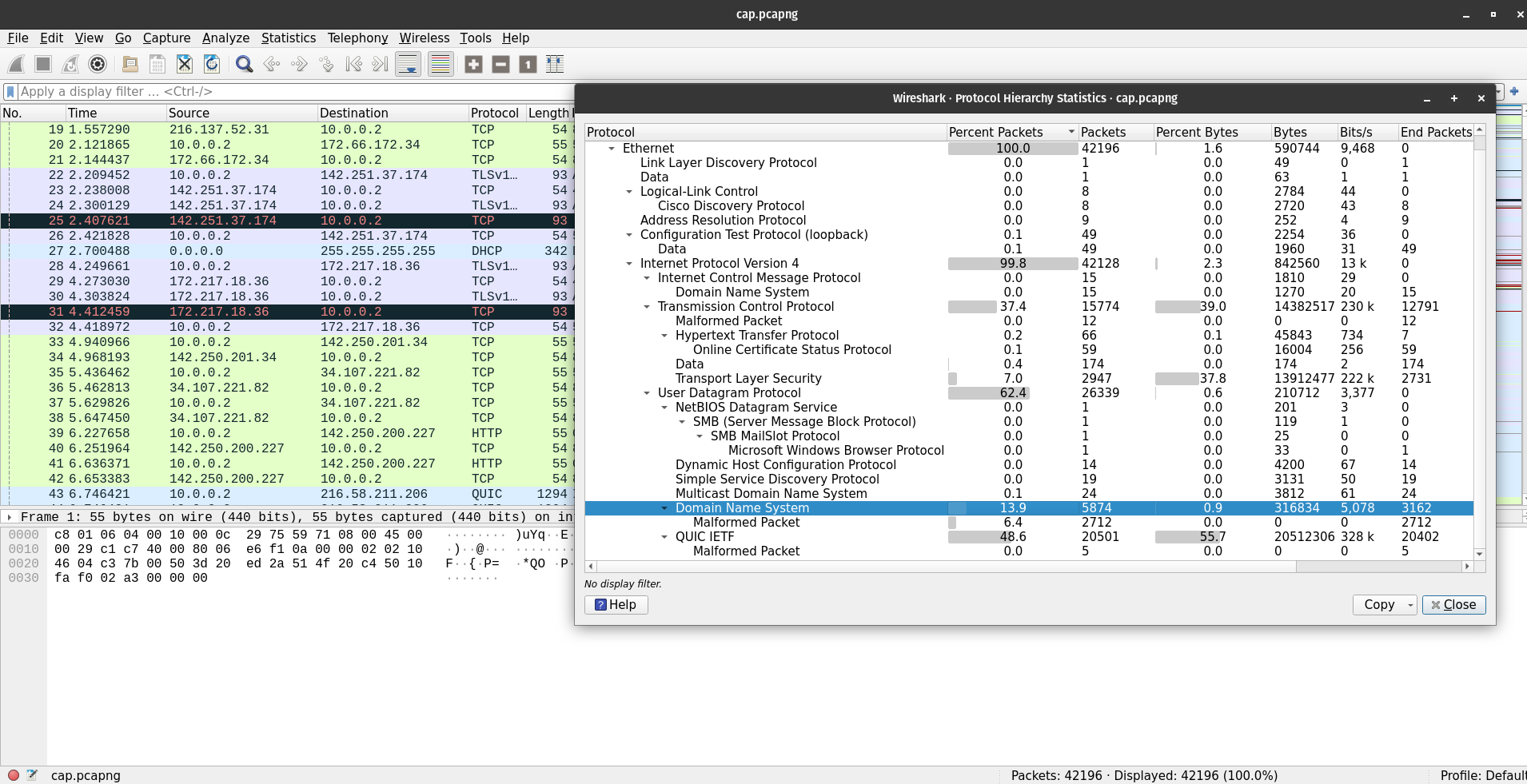
Task: Click the hierarchy table horizontal scrollbar
Action: coord(943,567)
